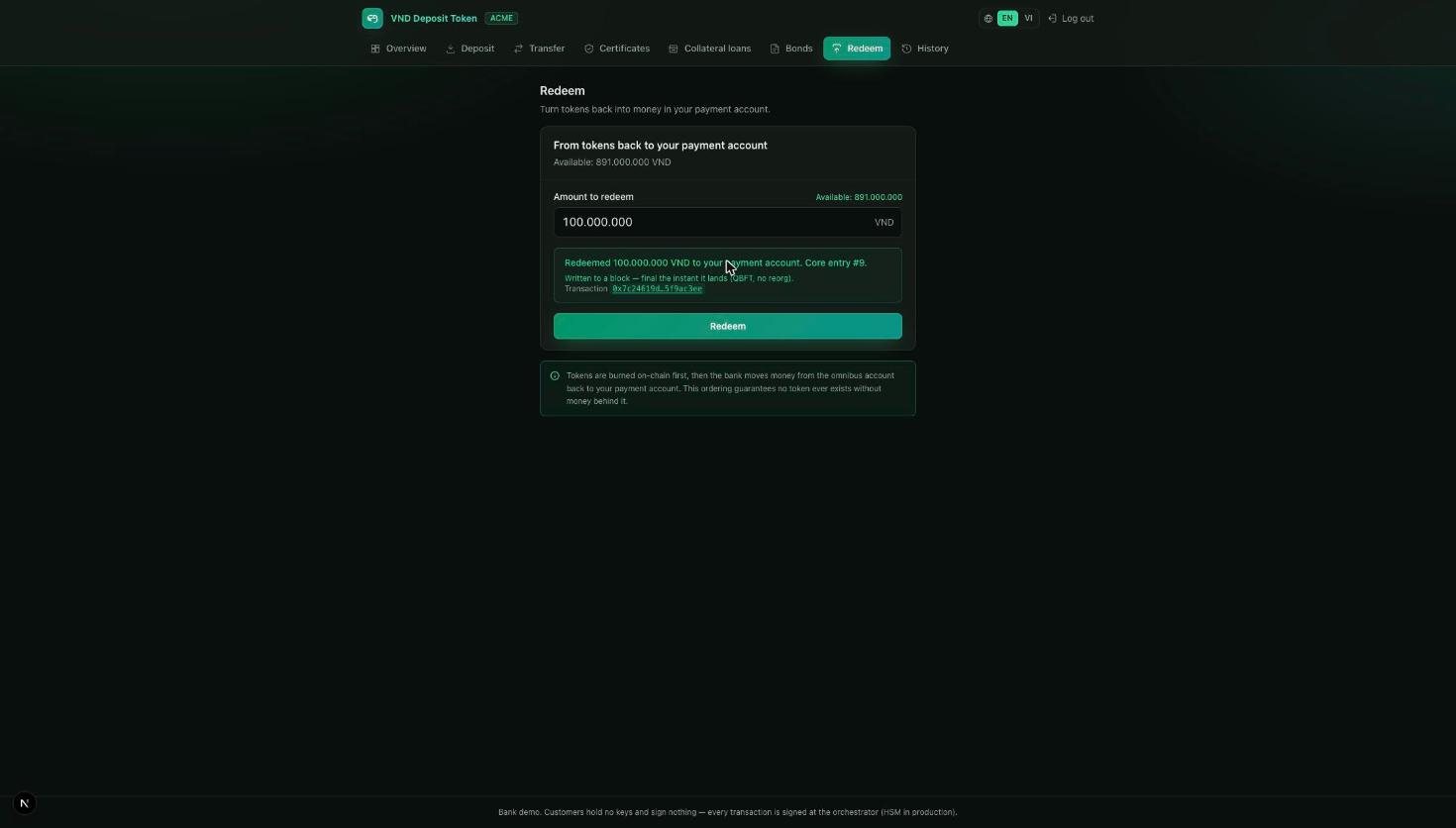
Task: Click the green Available: 891.000.000 shortcut
Action: click(x=859, y=197)
